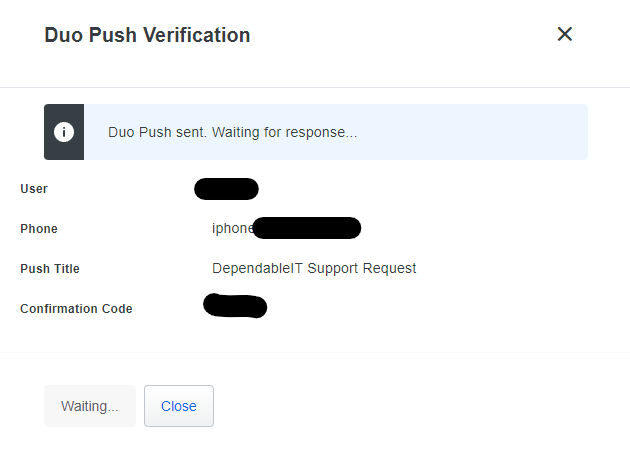630x455 pixels.
Task: Select the User field label
Action: 34,189
